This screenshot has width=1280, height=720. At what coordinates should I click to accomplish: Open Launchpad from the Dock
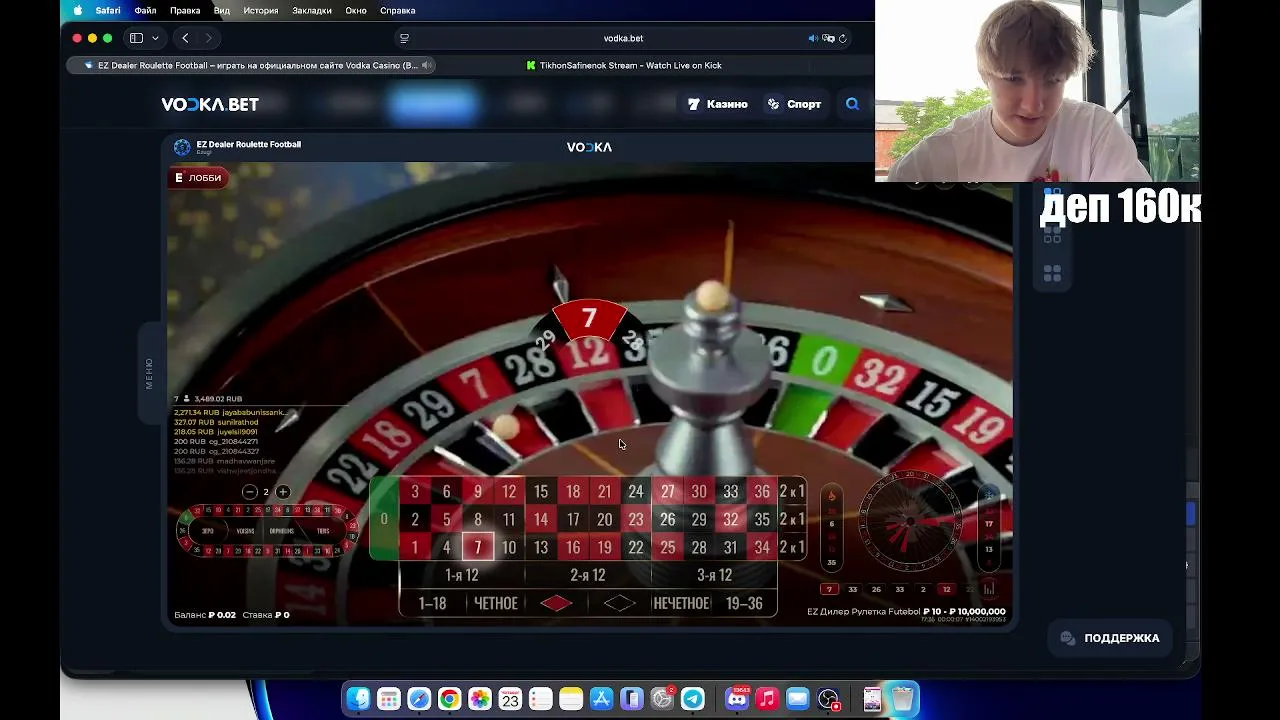pyautogui.click(x=389, y=699)
